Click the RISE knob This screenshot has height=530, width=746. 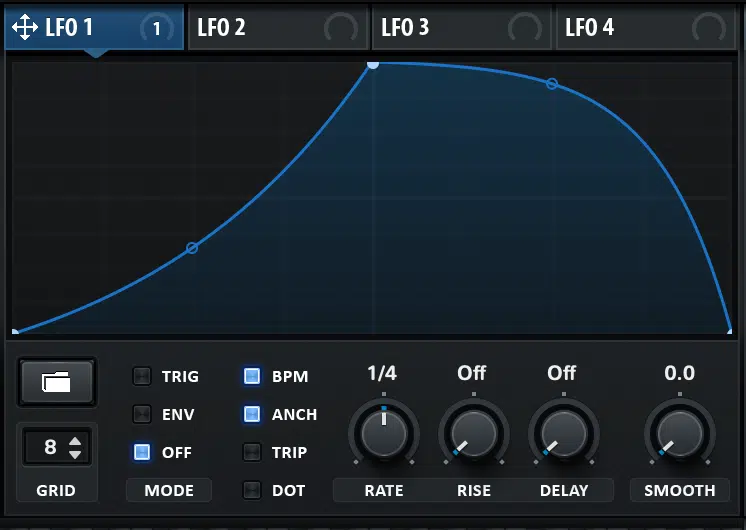tap(474, 433)
